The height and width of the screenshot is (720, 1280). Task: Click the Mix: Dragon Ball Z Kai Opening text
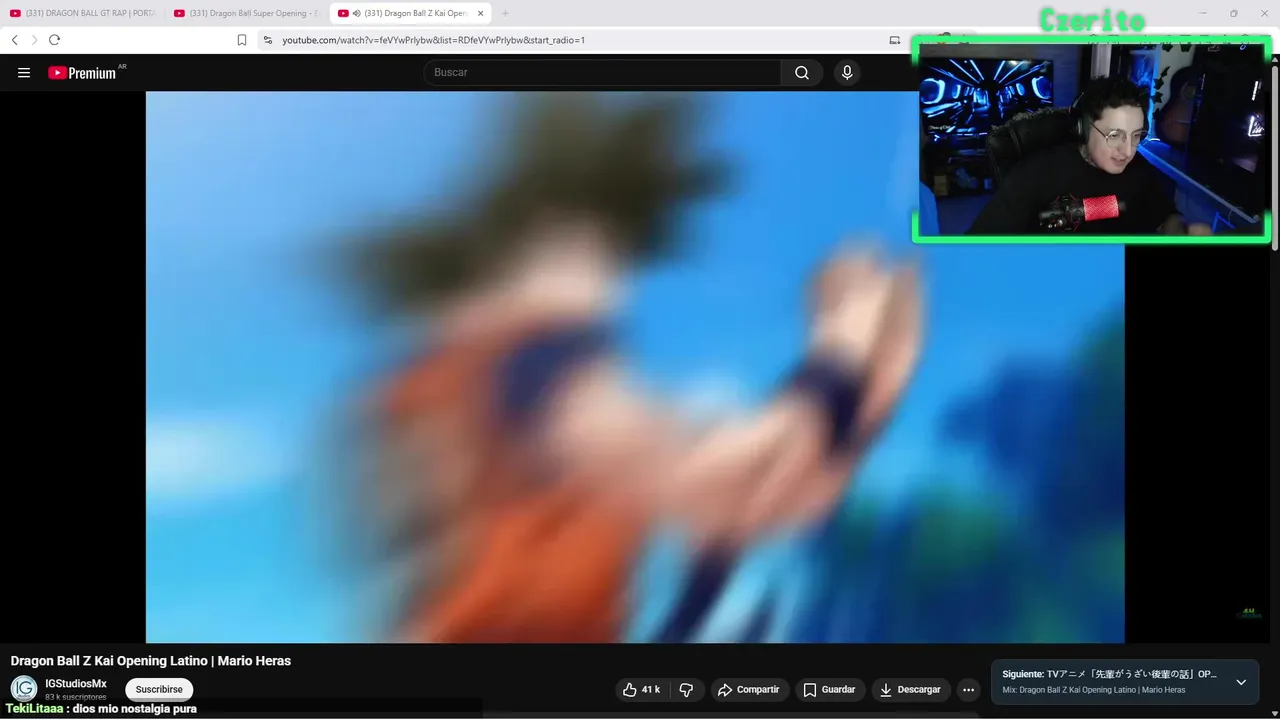1094,690
